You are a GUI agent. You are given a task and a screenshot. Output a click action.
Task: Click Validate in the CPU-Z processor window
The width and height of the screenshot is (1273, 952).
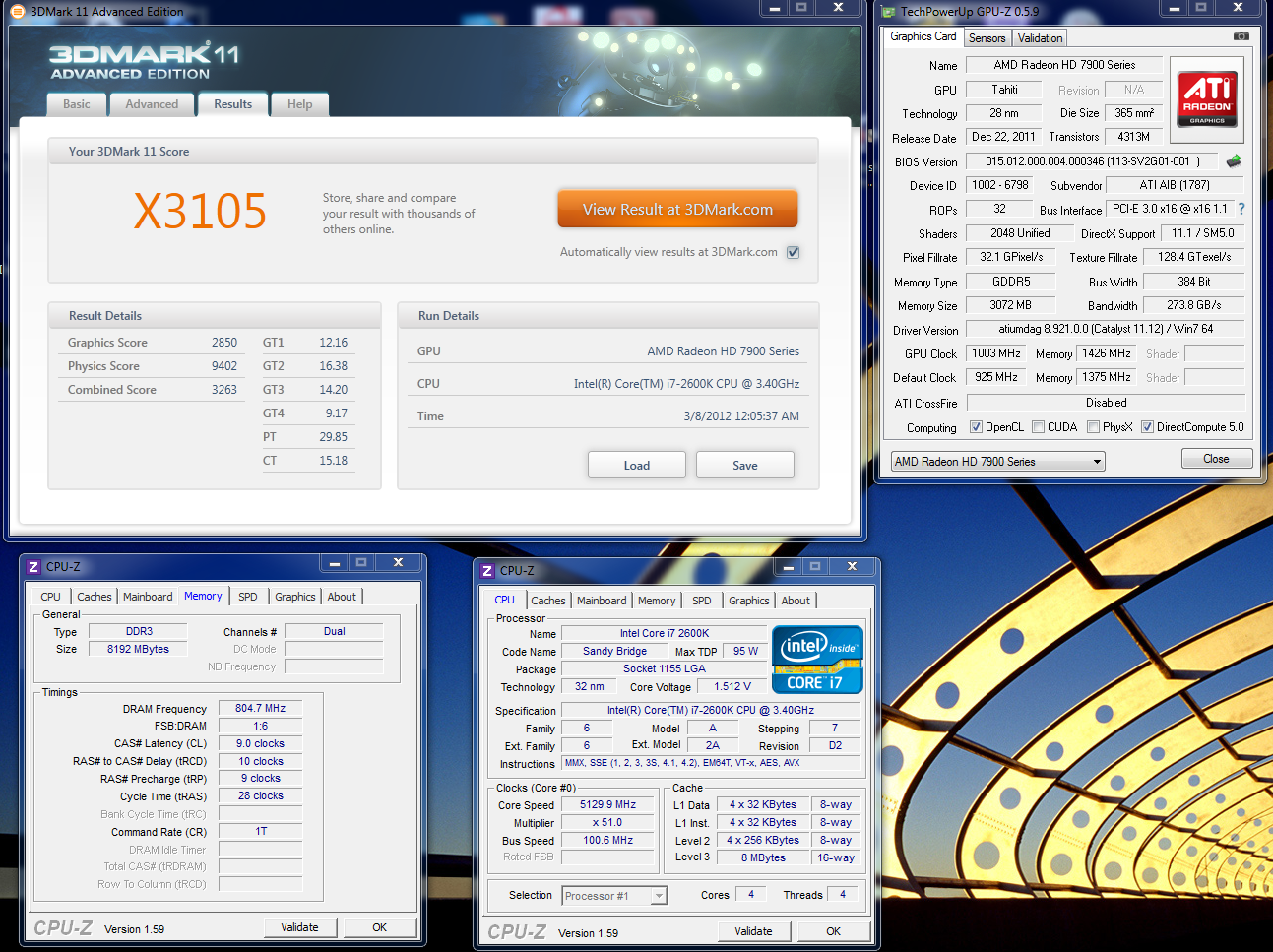pos(754,931)
